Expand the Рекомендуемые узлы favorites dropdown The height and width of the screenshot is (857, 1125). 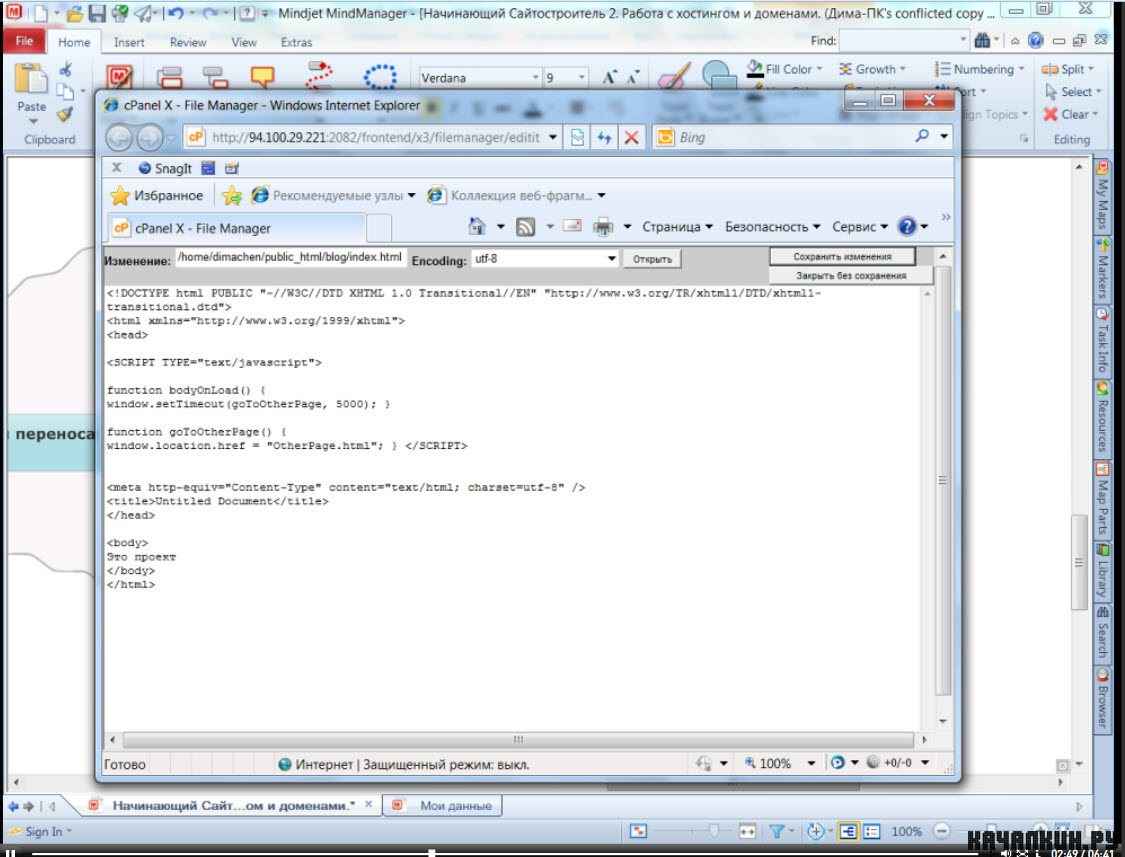point(412,195)
